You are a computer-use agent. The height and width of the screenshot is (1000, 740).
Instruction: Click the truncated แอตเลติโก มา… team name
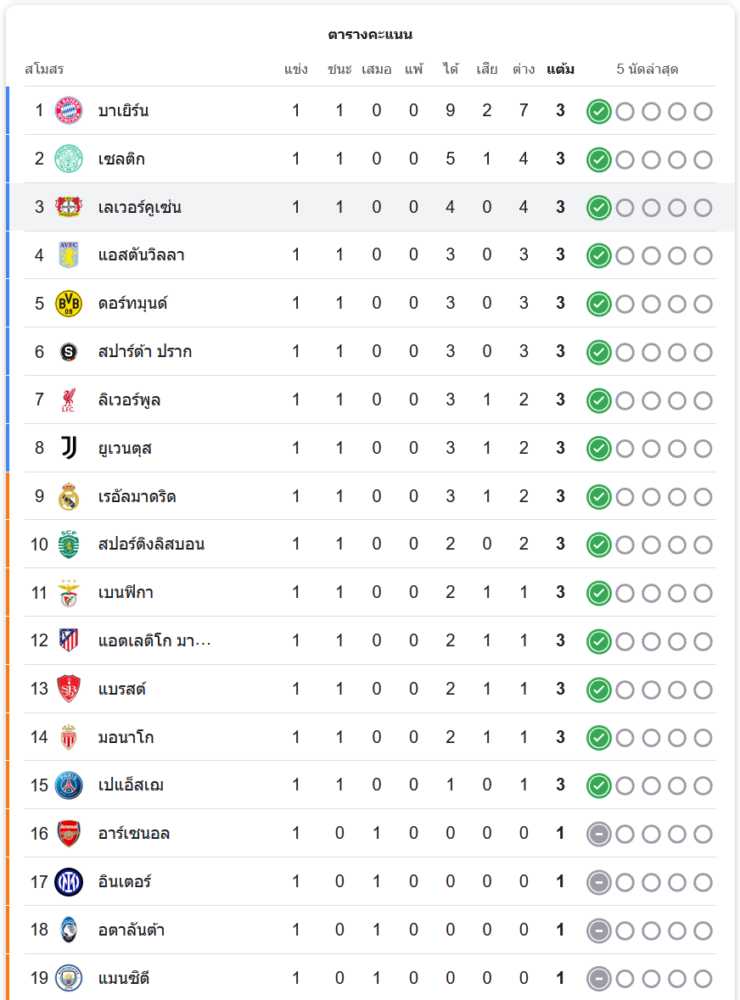154,640
